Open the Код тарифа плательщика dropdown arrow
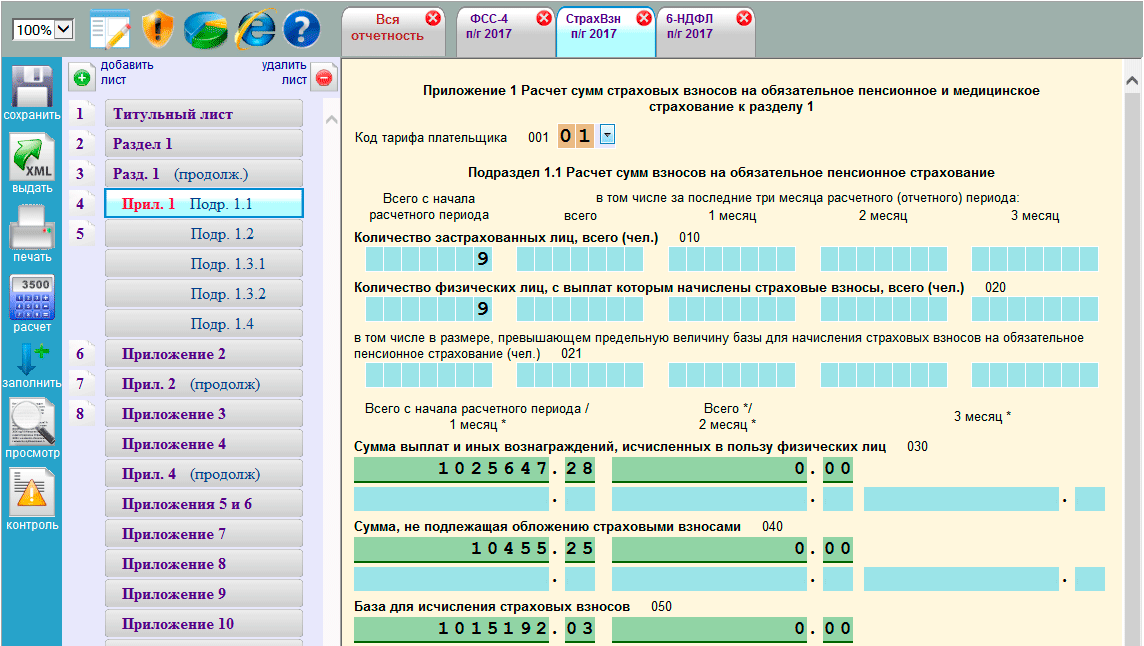Image resolution: width=1144 pixels, height=646 pixels. point(607,135)
